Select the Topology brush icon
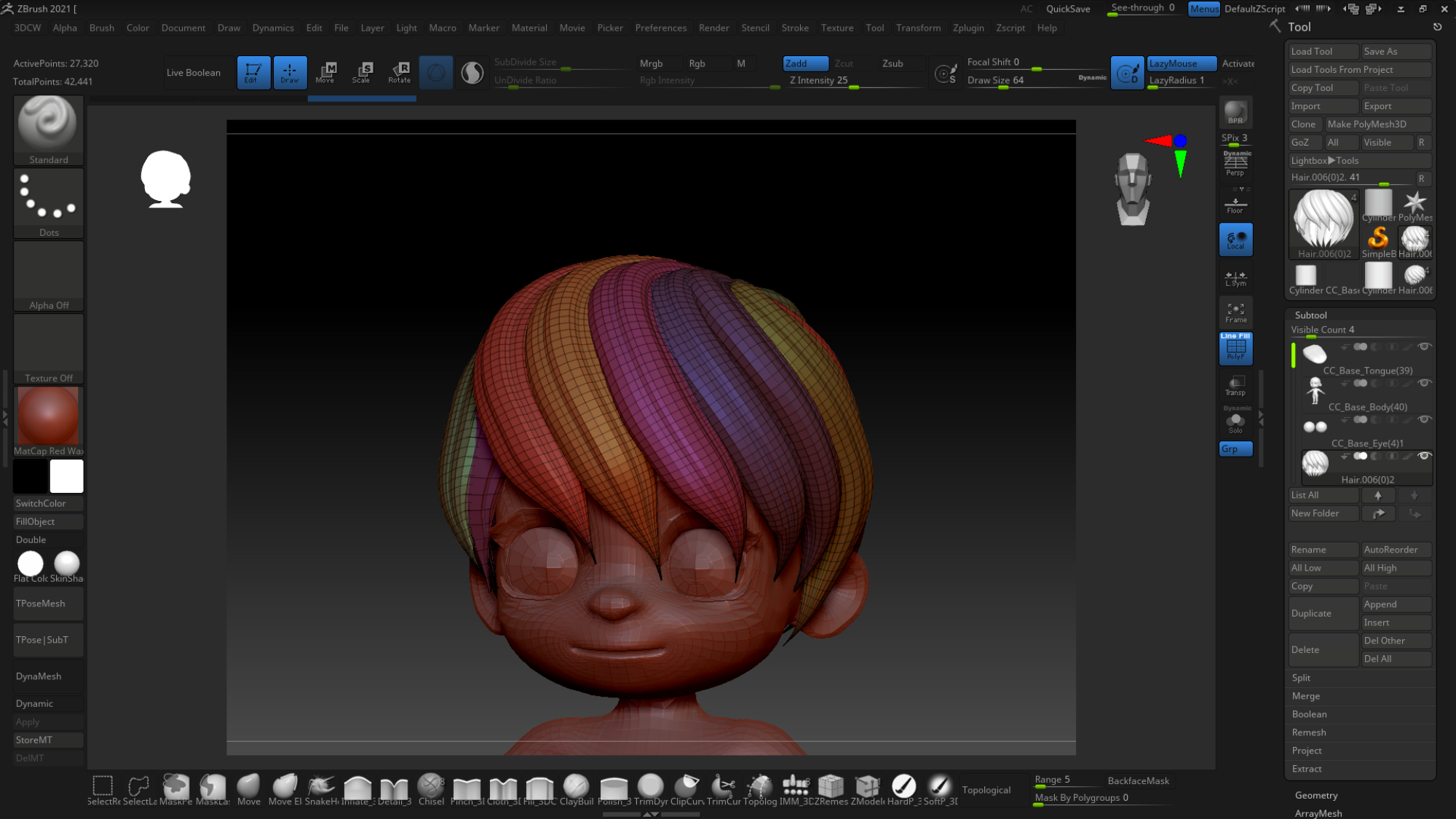The height and width of the screenshot is (819, 1456). tap(759, 789)
